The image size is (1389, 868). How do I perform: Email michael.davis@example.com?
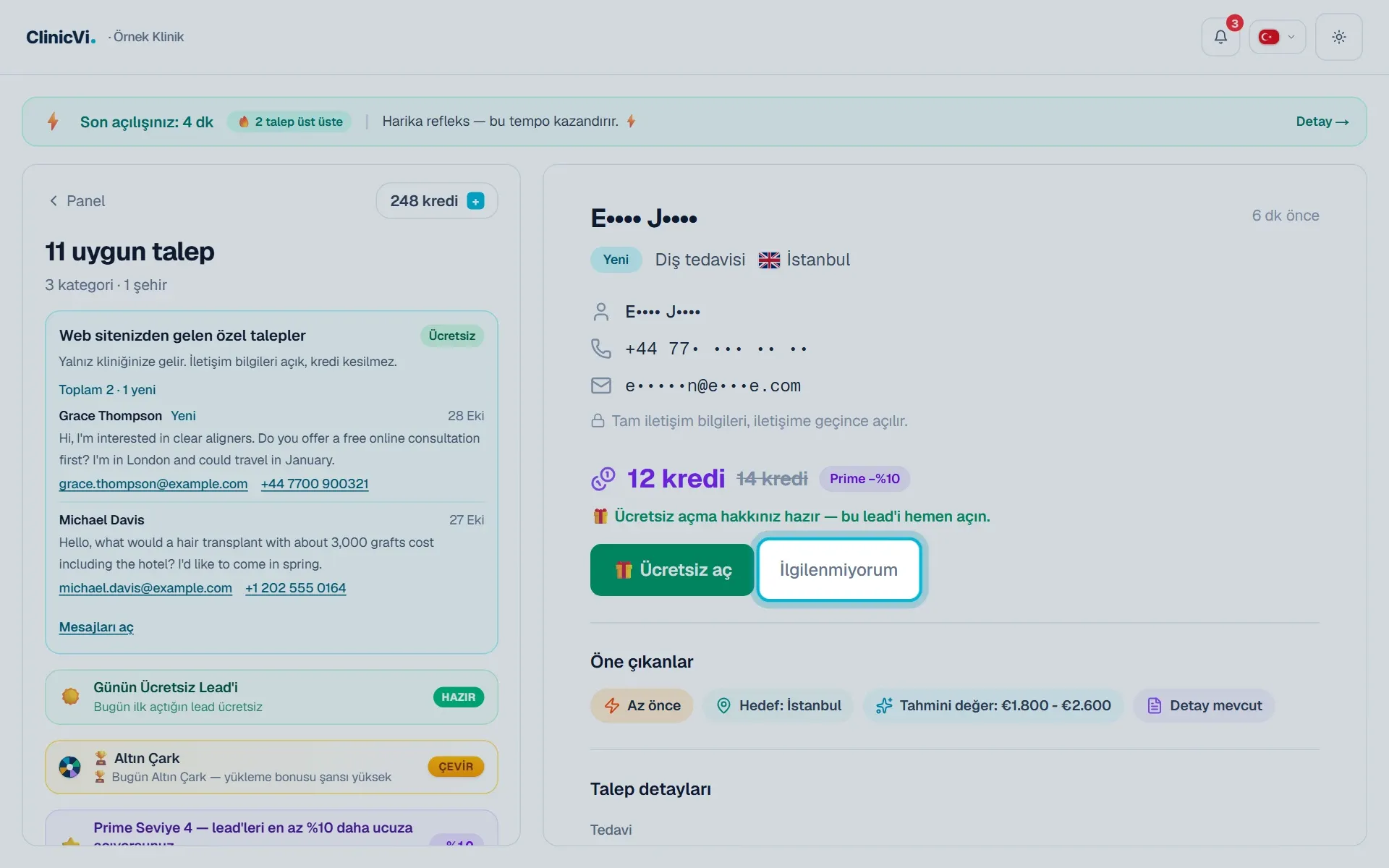(x=145, y=588)
